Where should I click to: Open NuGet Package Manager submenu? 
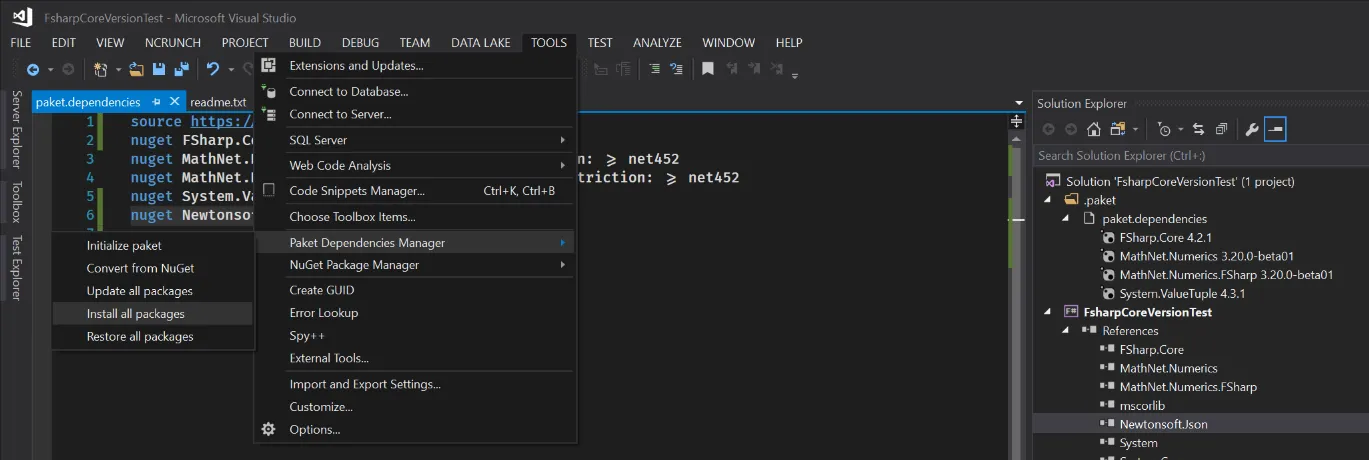[415, 265]
